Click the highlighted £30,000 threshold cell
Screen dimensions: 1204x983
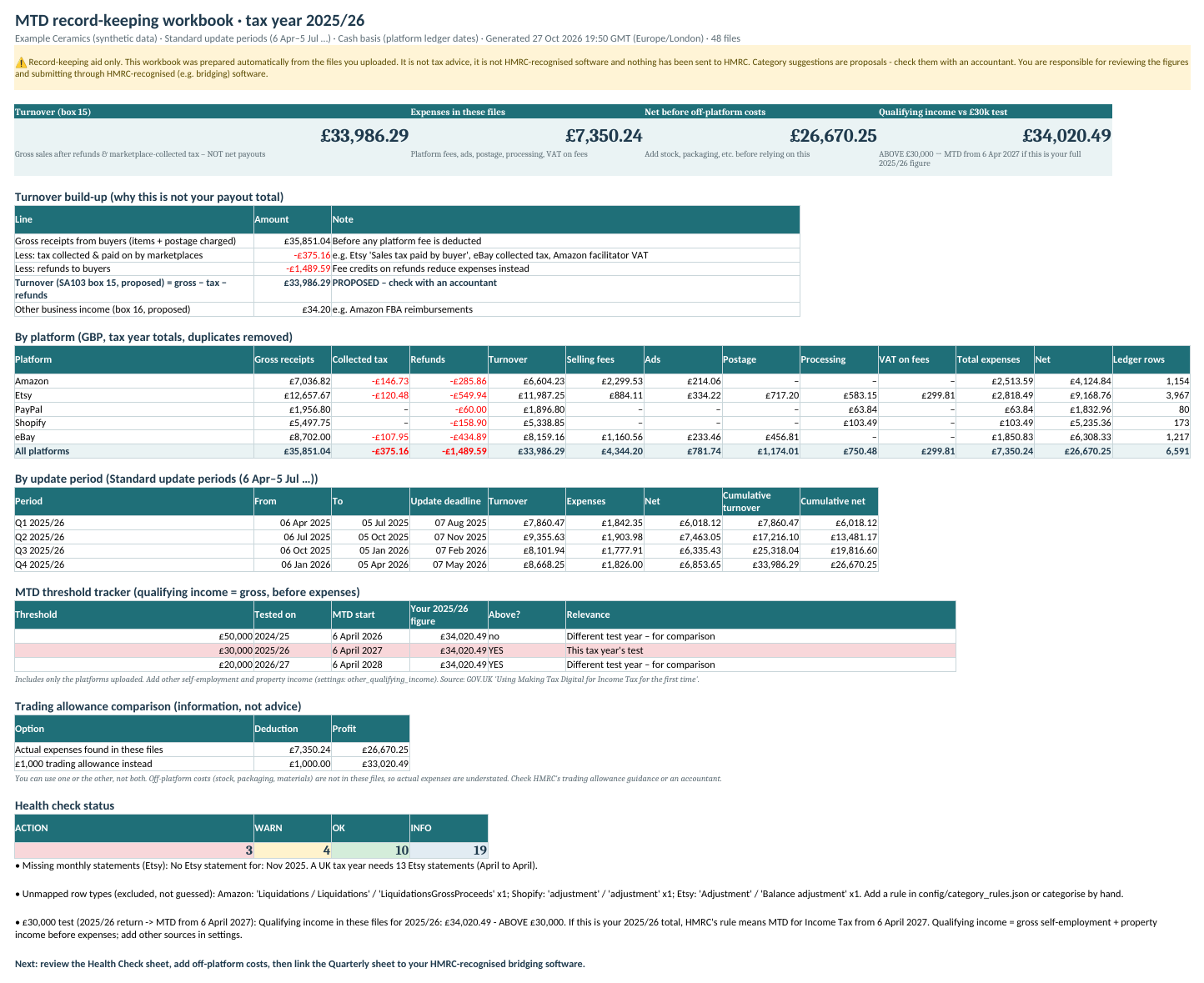point(134,650)
